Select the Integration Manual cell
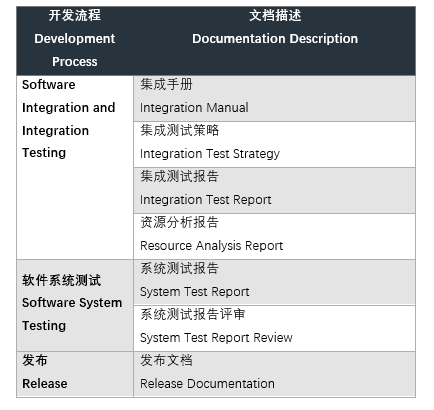434x410 pixels. click(274, 99)
